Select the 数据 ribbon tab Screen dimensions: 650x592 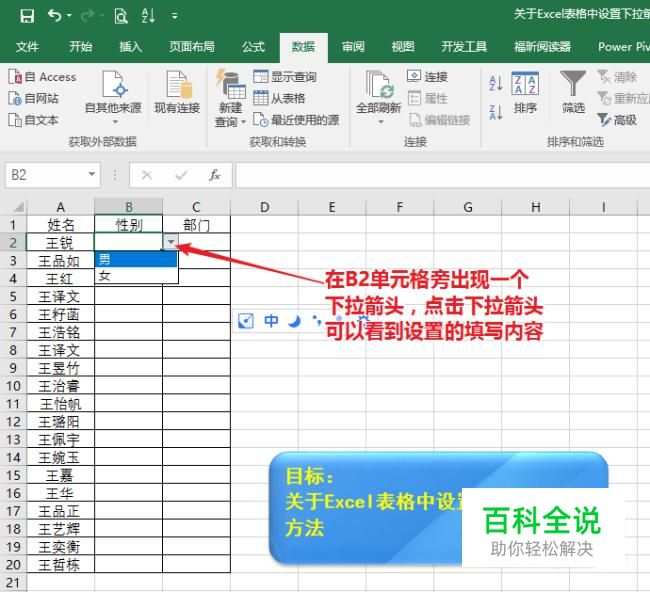coord(303,46)
